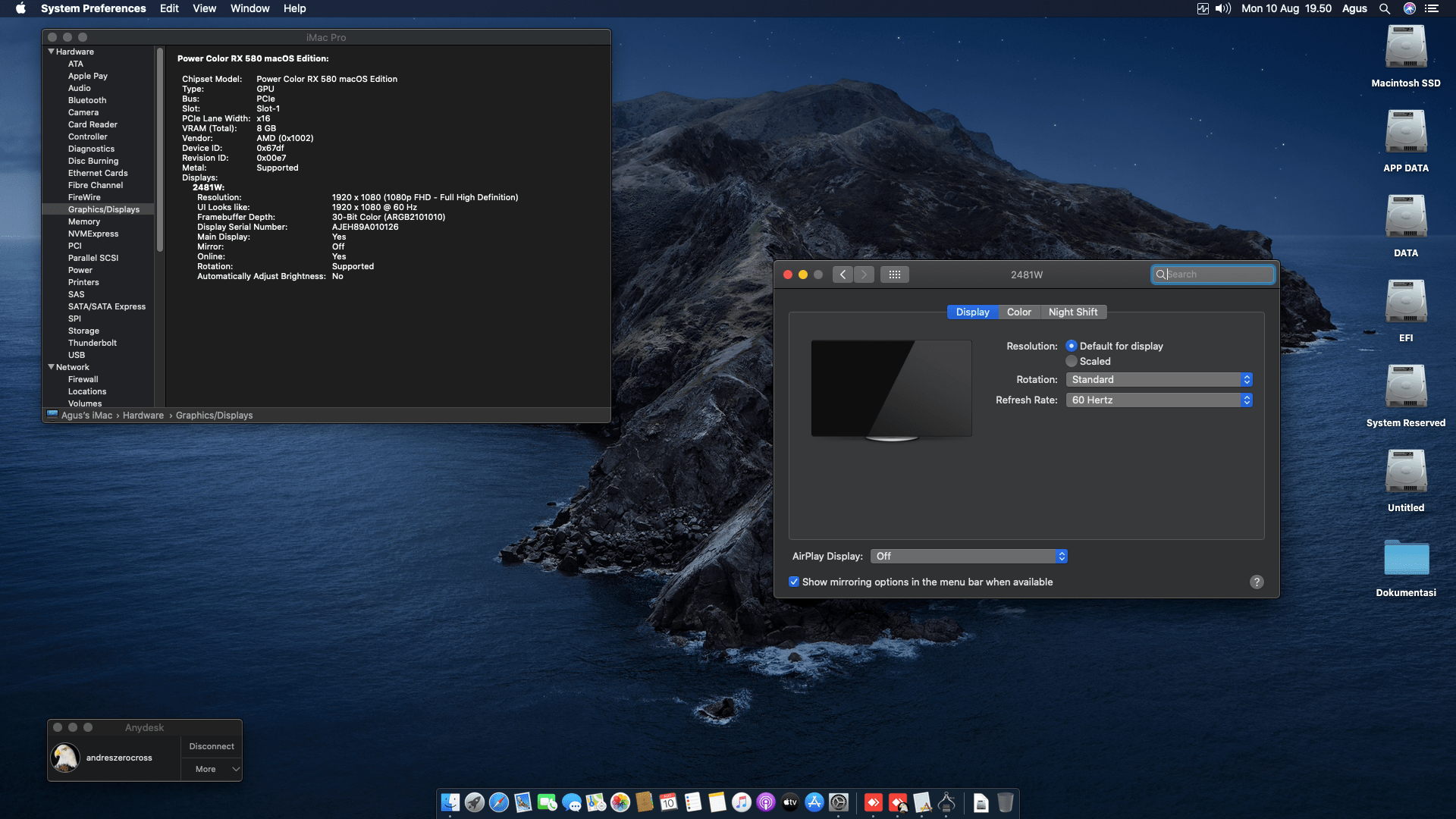Screen dimensions: 1456x819
Task: Open Reminders in the dock
Action: [x=693, y=802]
